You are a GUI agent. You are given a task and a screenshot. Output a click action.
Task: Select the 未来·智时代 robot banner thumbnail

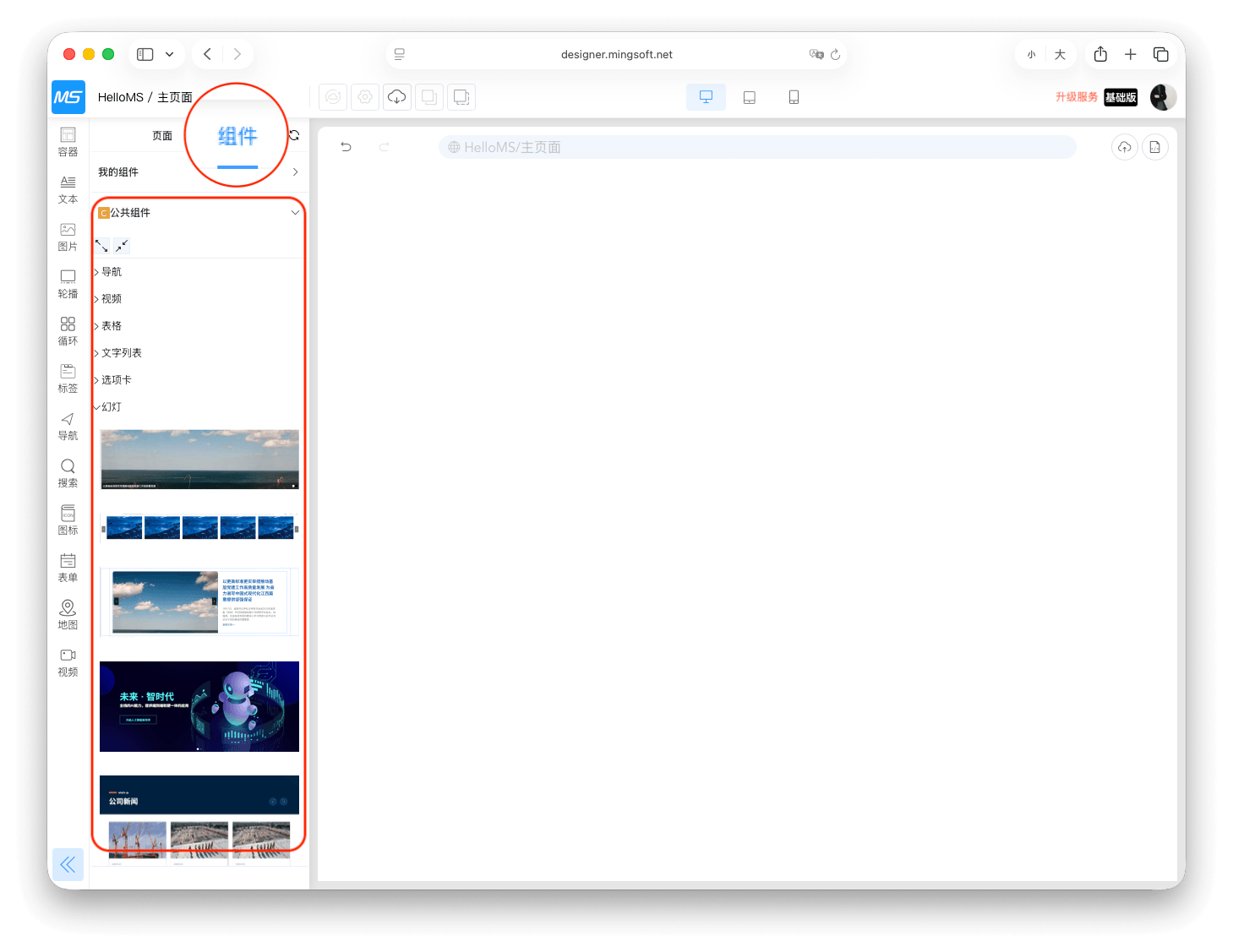click(199, 706)
